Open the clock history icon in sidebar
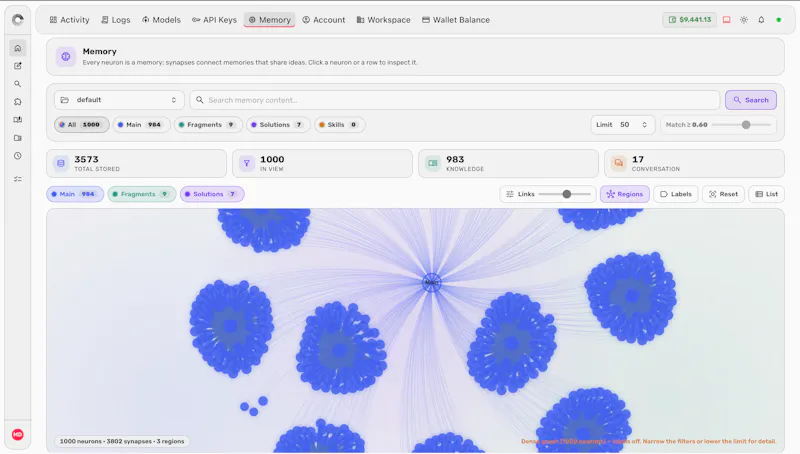 coord(18,156)
